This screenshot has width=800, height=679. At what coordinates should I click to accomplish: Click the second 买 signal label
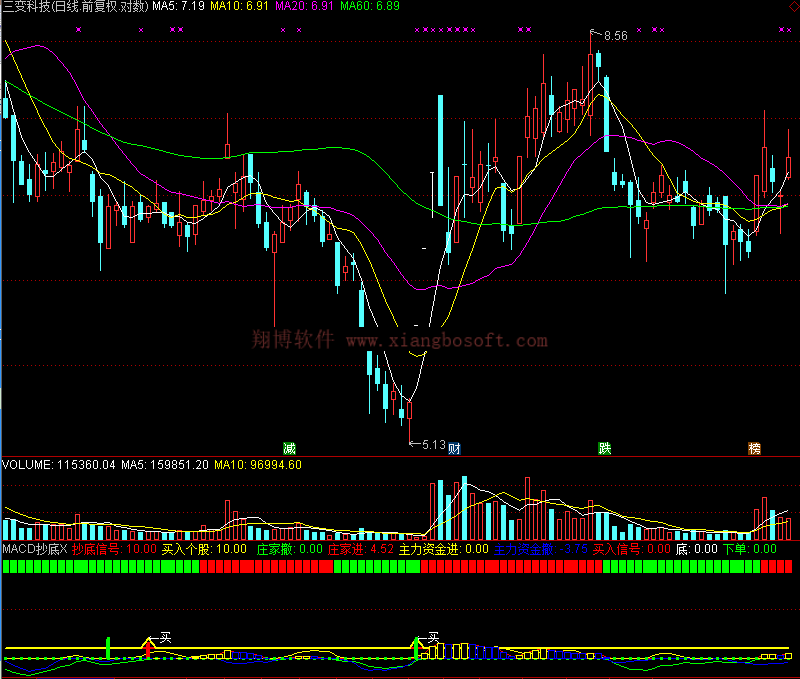[434, 636]
